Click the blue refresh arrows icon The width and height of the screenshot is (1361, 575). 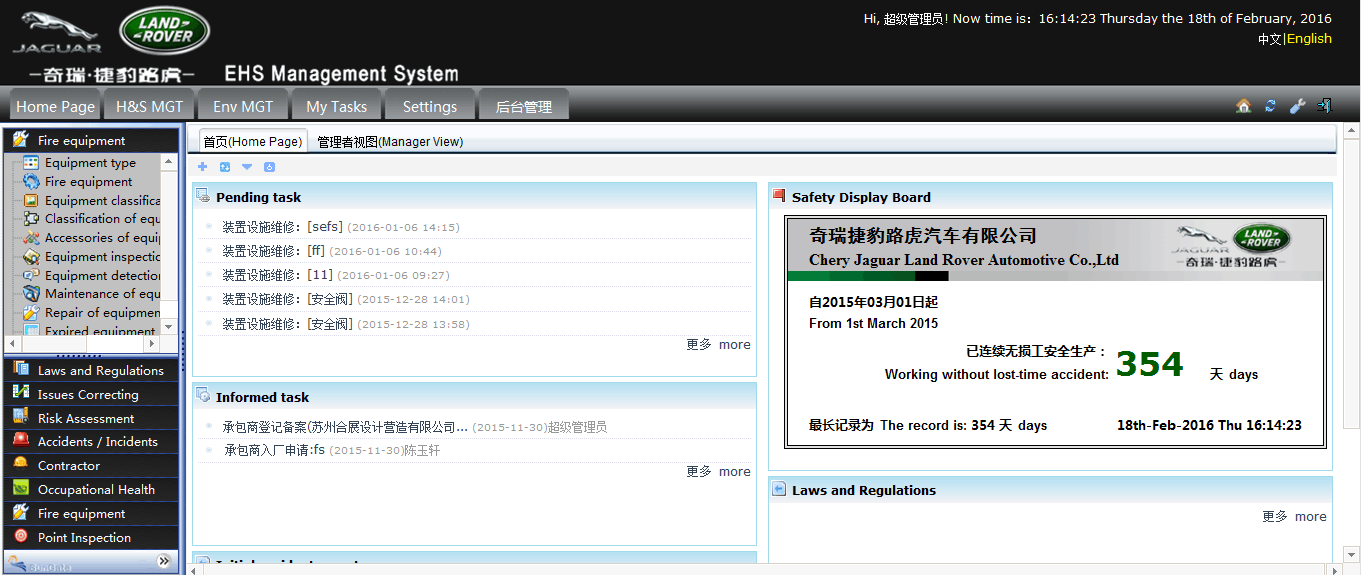tap(1270, 106)
